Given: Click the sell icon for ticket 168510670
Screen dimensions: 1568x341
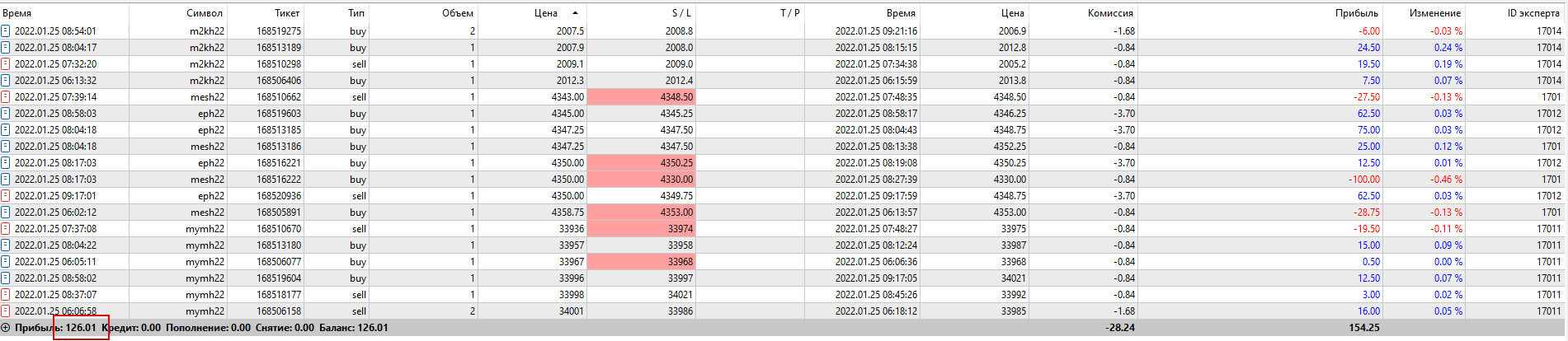Looking at the screenshot, I should pos(6,229).
